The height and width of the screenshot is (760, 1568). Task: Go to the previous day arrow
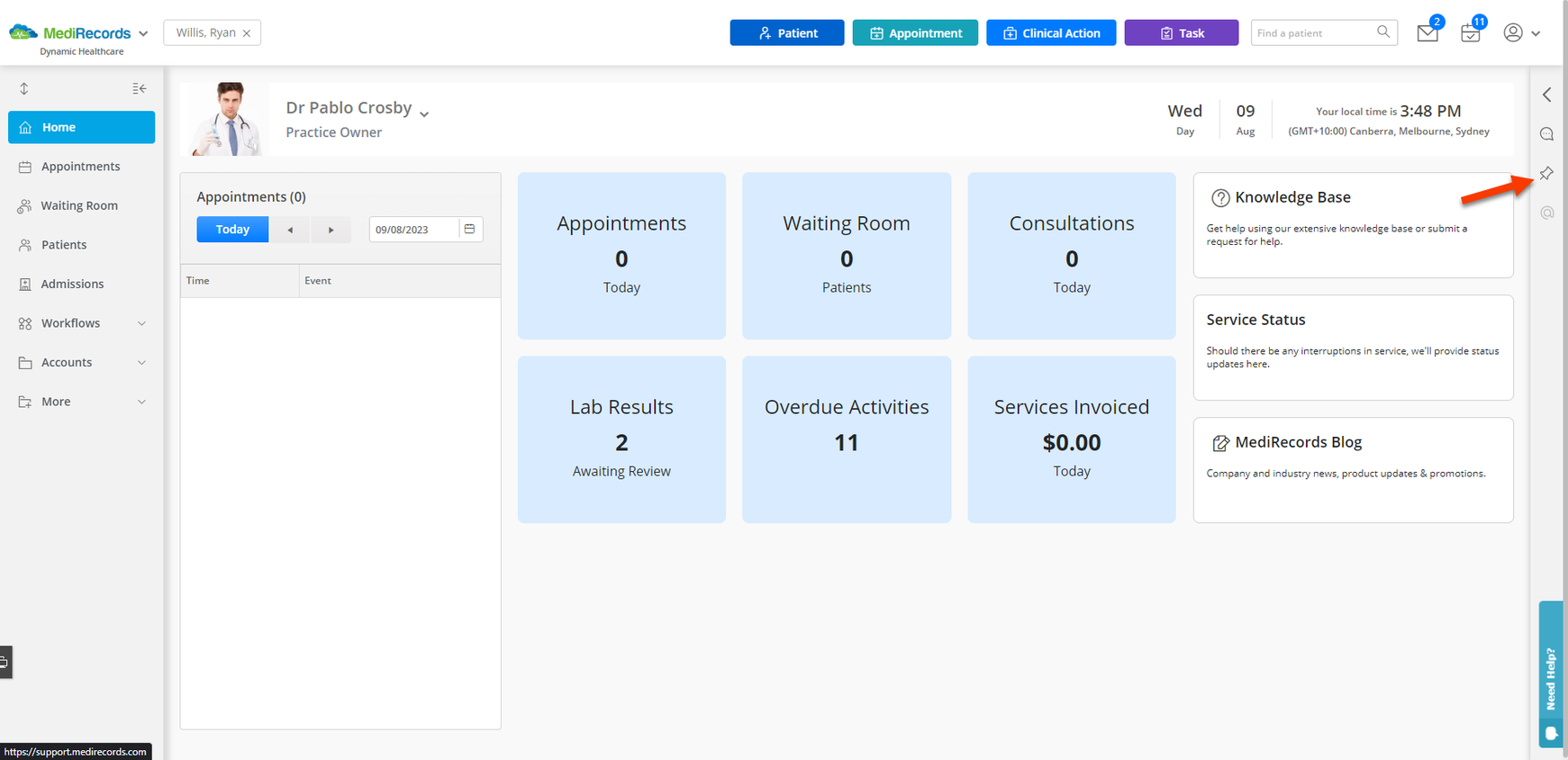pos(290,230)
